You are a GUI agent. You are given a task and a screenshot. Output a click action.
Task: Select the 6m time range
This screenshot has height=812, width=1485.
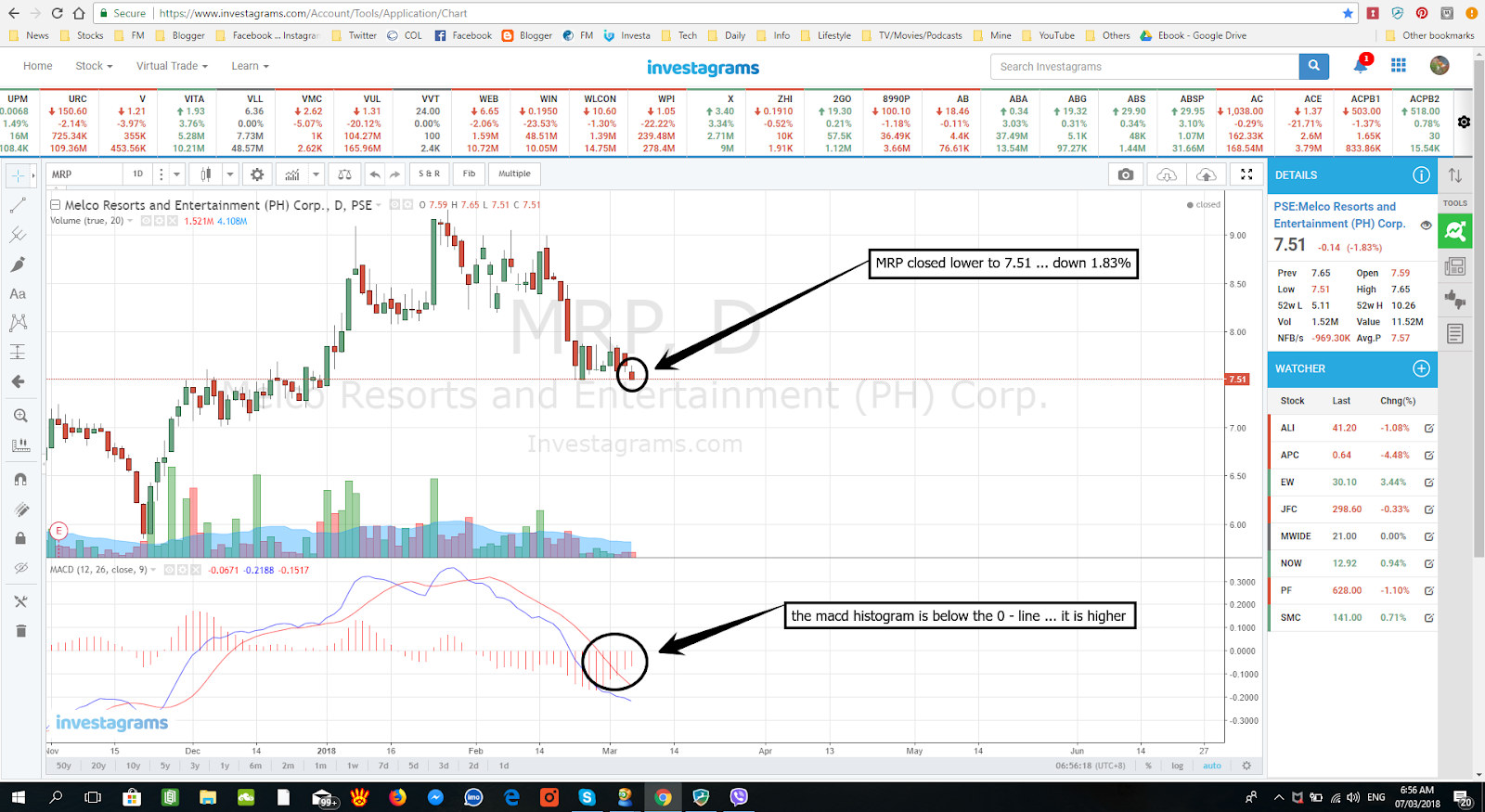pos(255,766)
